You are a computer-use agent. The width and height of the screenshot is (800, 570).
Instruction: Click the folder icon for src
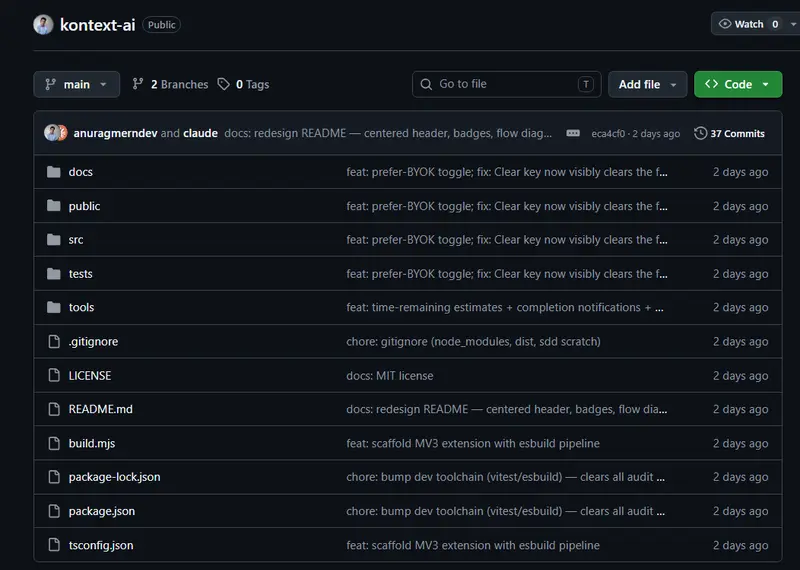pyautogui.click(x=54, y=239)
